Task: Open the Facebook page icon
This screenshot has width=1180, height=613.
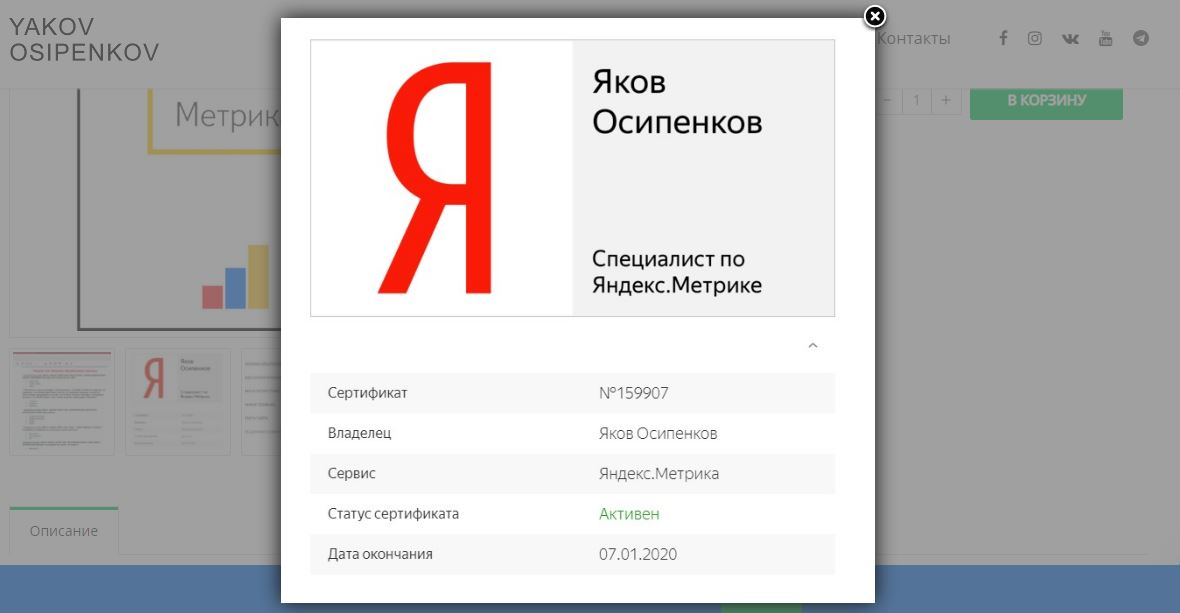Action: pos(1002,38)
